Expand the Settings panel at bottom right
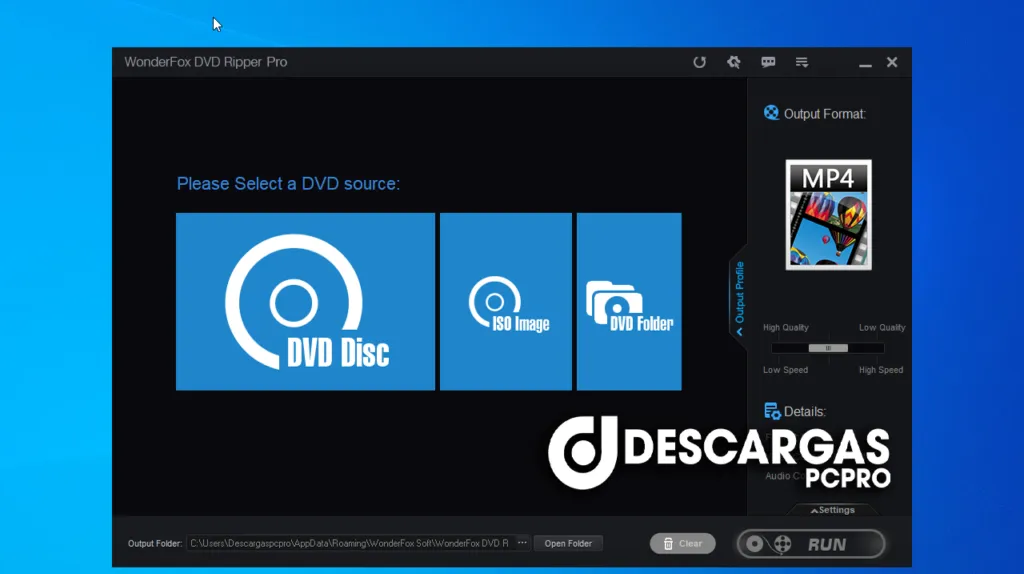 click(832, 510)
